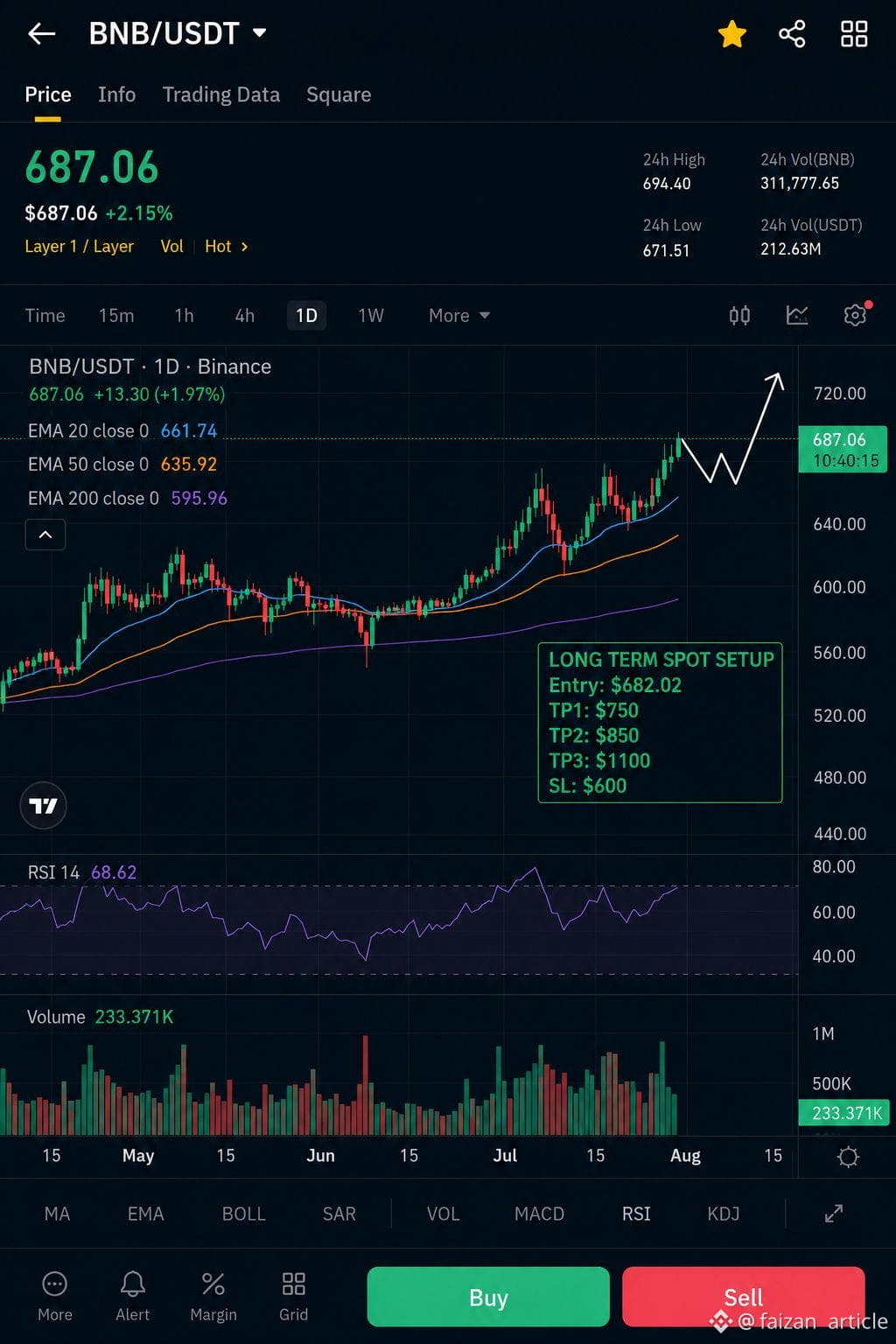The height and width of the screenshot is (1344, 896).
Task: Select the KDJ sub-indicator
Action: [x=724, y=1214]
